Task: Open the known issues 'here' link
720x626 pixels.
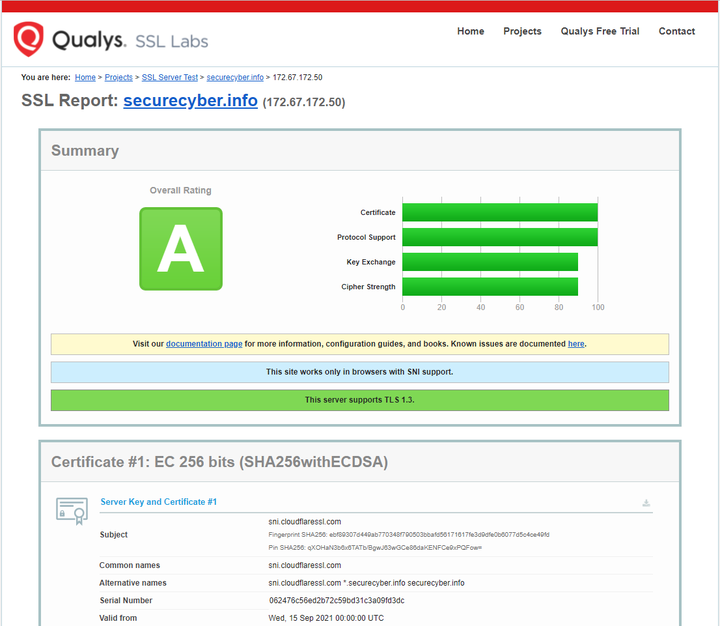Action: click(576, 344)
